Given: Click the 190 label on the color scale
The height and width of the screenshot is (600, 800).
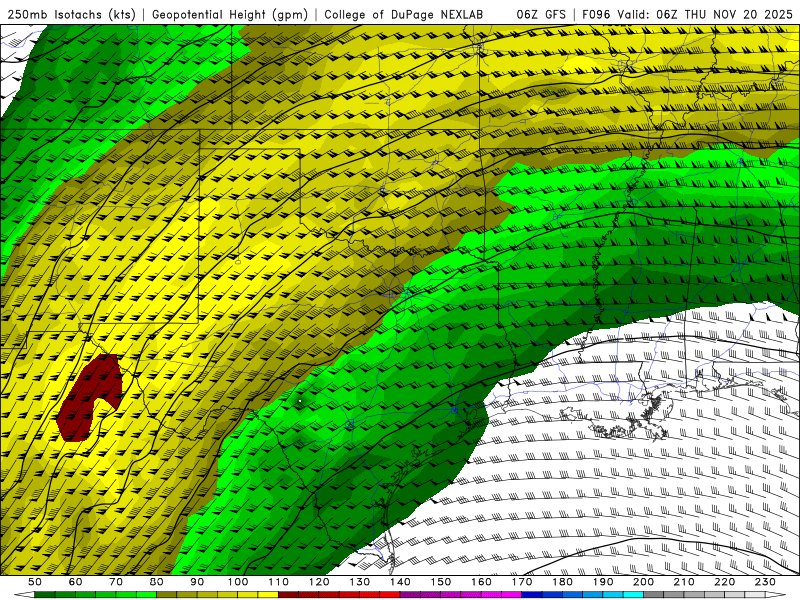Looking at the screenshot, I should point(603,582).
